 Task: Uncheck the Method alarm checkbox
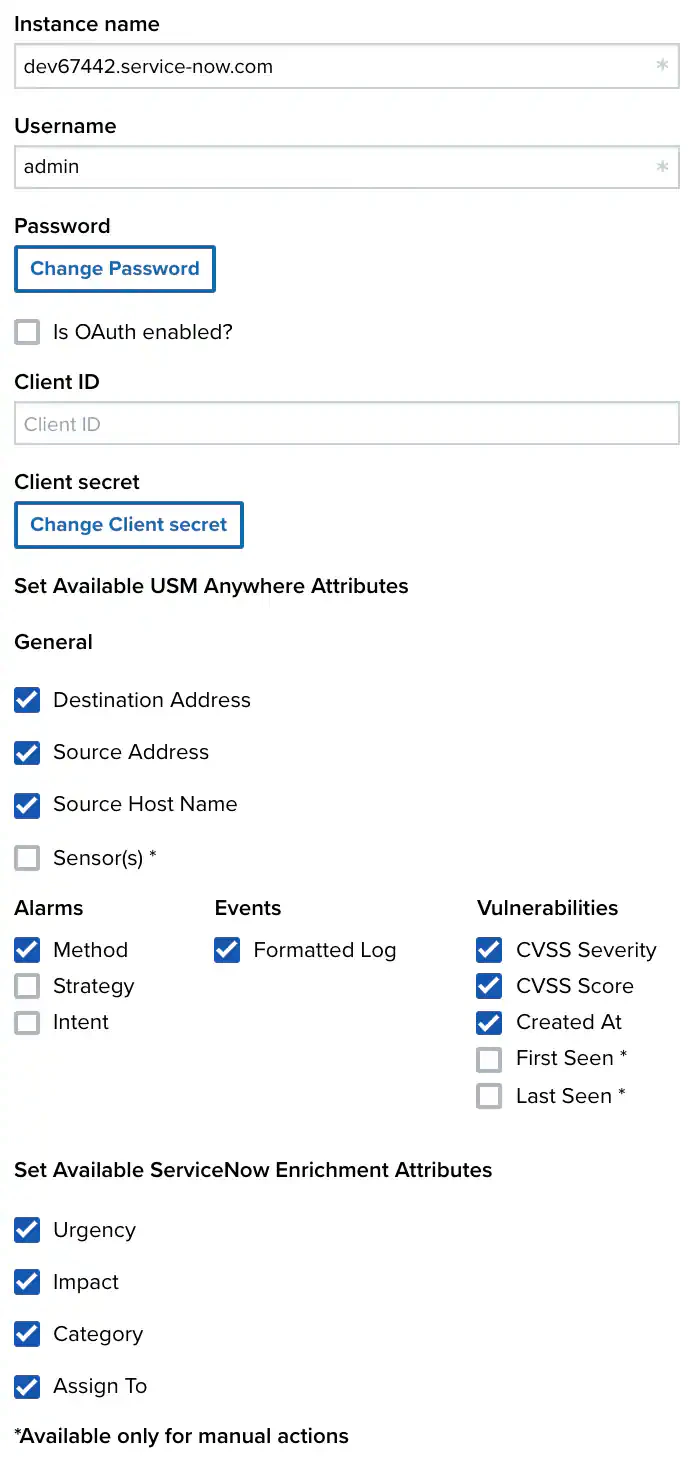tap(27, 950)
